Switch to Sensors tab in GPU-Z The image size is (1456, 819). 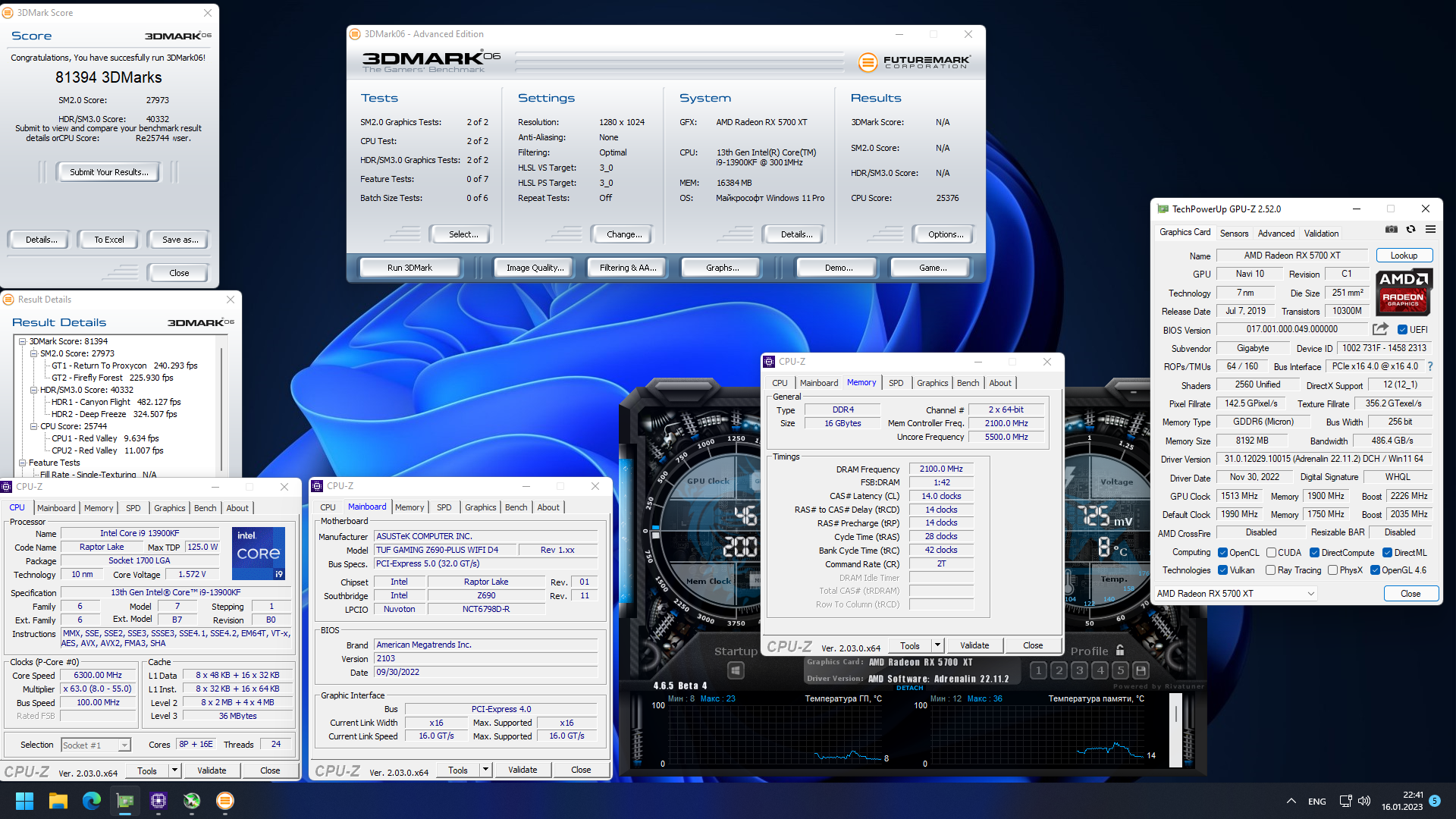click(1234, 234)
